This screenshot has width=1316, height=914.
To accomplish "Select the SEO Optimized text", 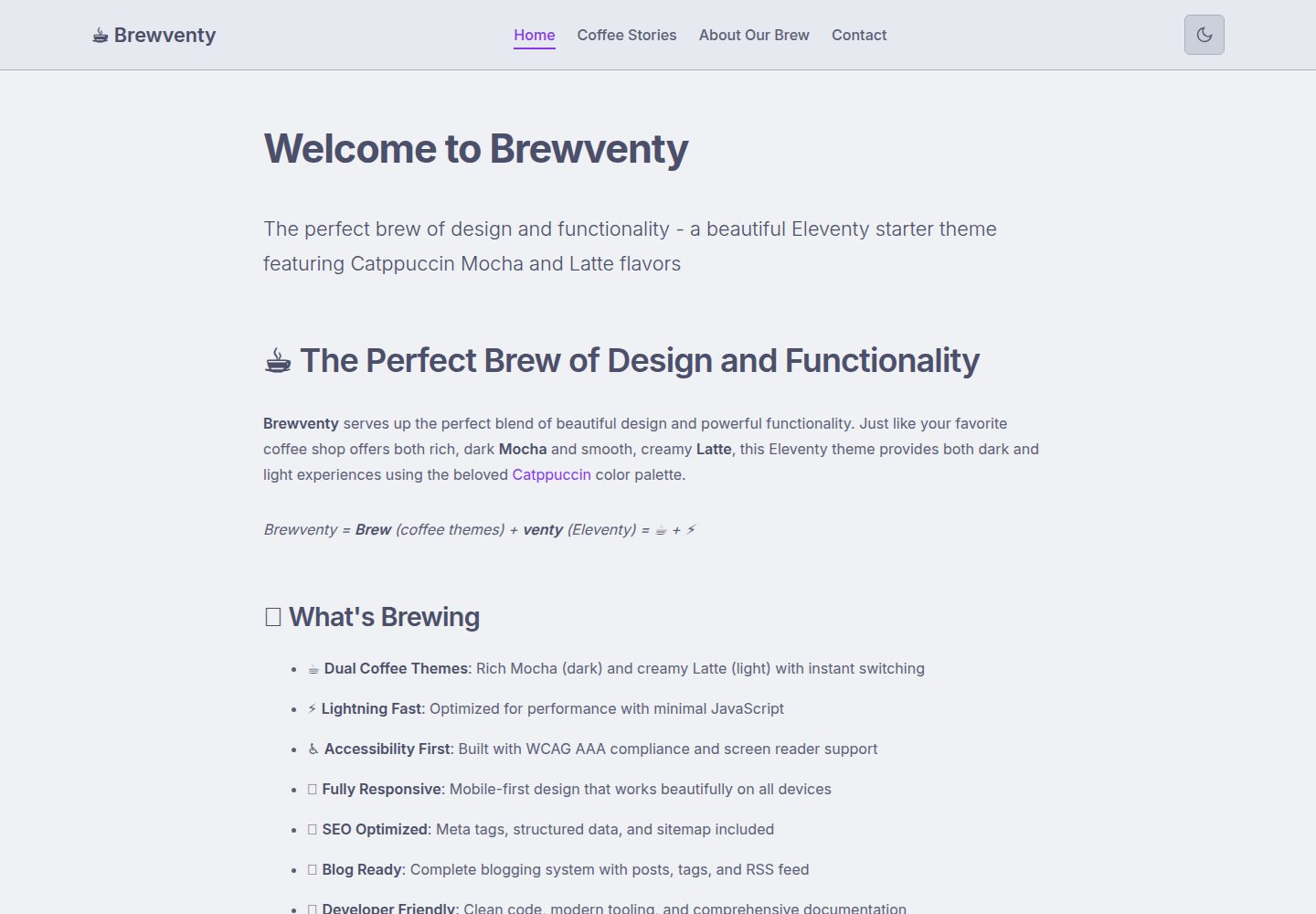I will pos(375,829).
